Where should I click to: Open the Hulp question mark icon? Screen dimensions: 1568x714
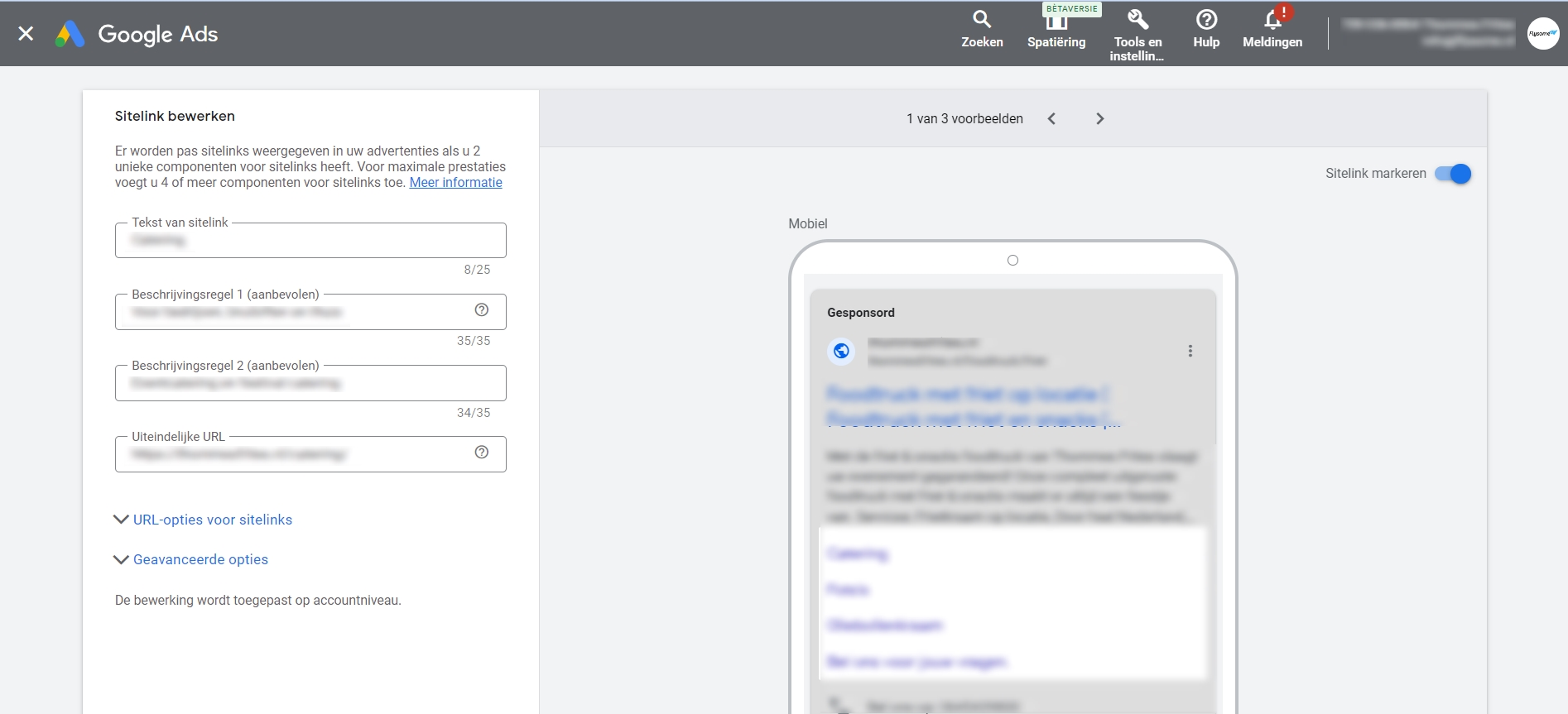pyautogui.click(x=1206, y=20)
